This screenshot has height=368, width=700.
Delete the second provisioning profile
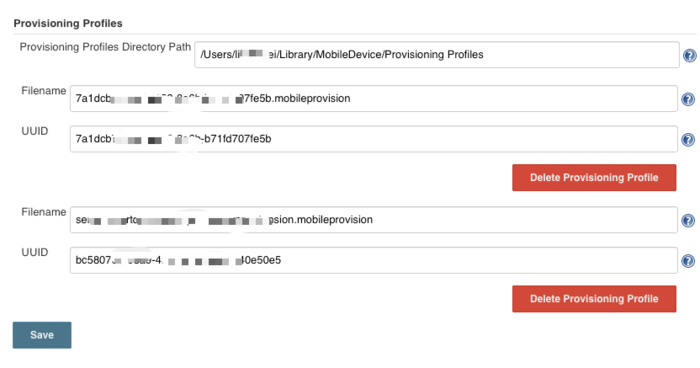pyautogui.click(x=594, y=299)
